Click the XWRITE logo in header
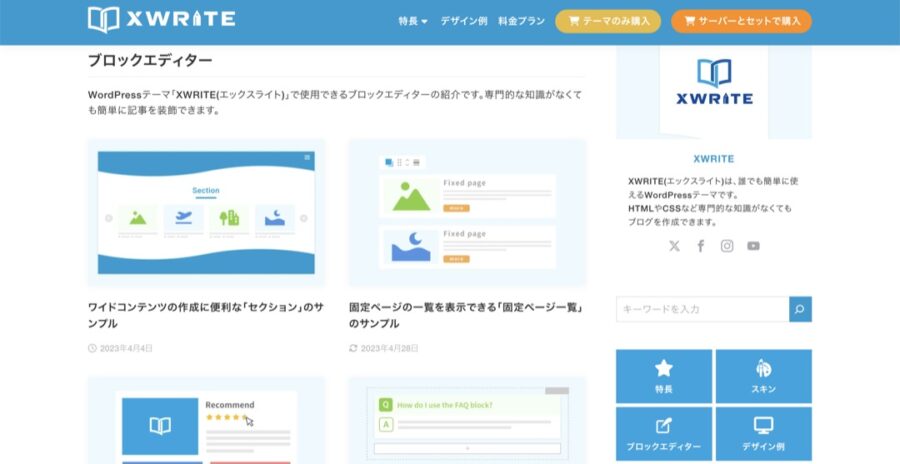This screenshot has height=464, width=900. [161, 20]
